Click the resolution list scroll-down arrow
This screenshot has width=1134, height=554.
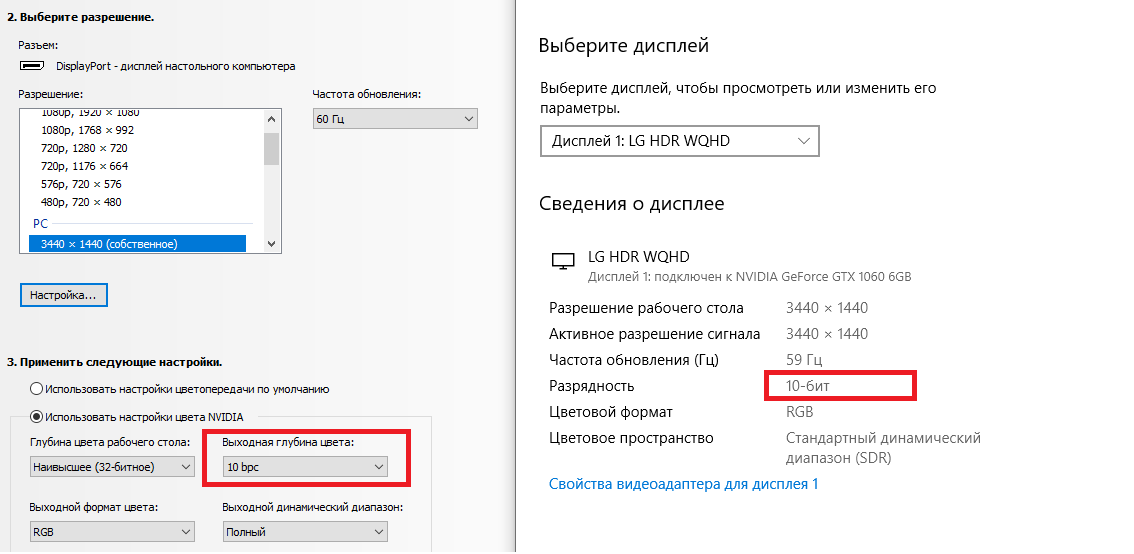point(271,243)
